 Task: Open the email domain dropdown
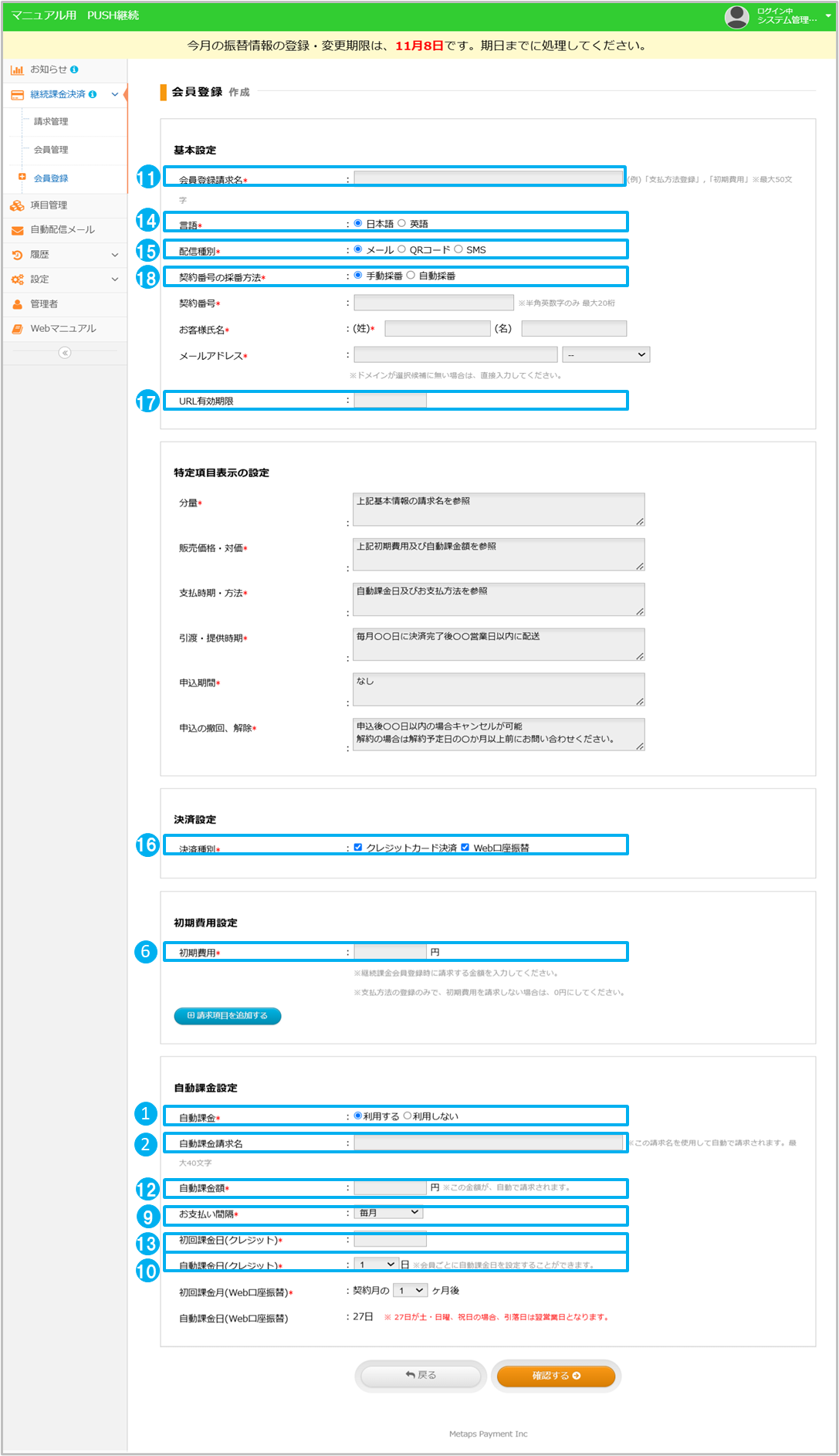[x=606, y=354]
